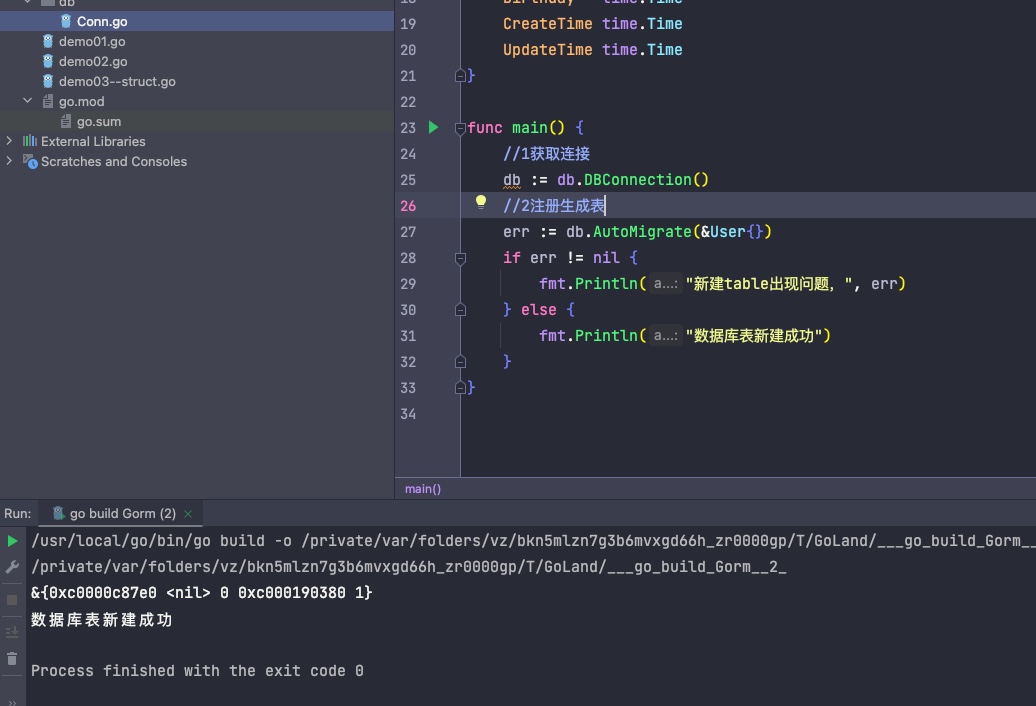Fold the main function at line 23
Viewport: 1036px width, 706px height.
(461, 128)
